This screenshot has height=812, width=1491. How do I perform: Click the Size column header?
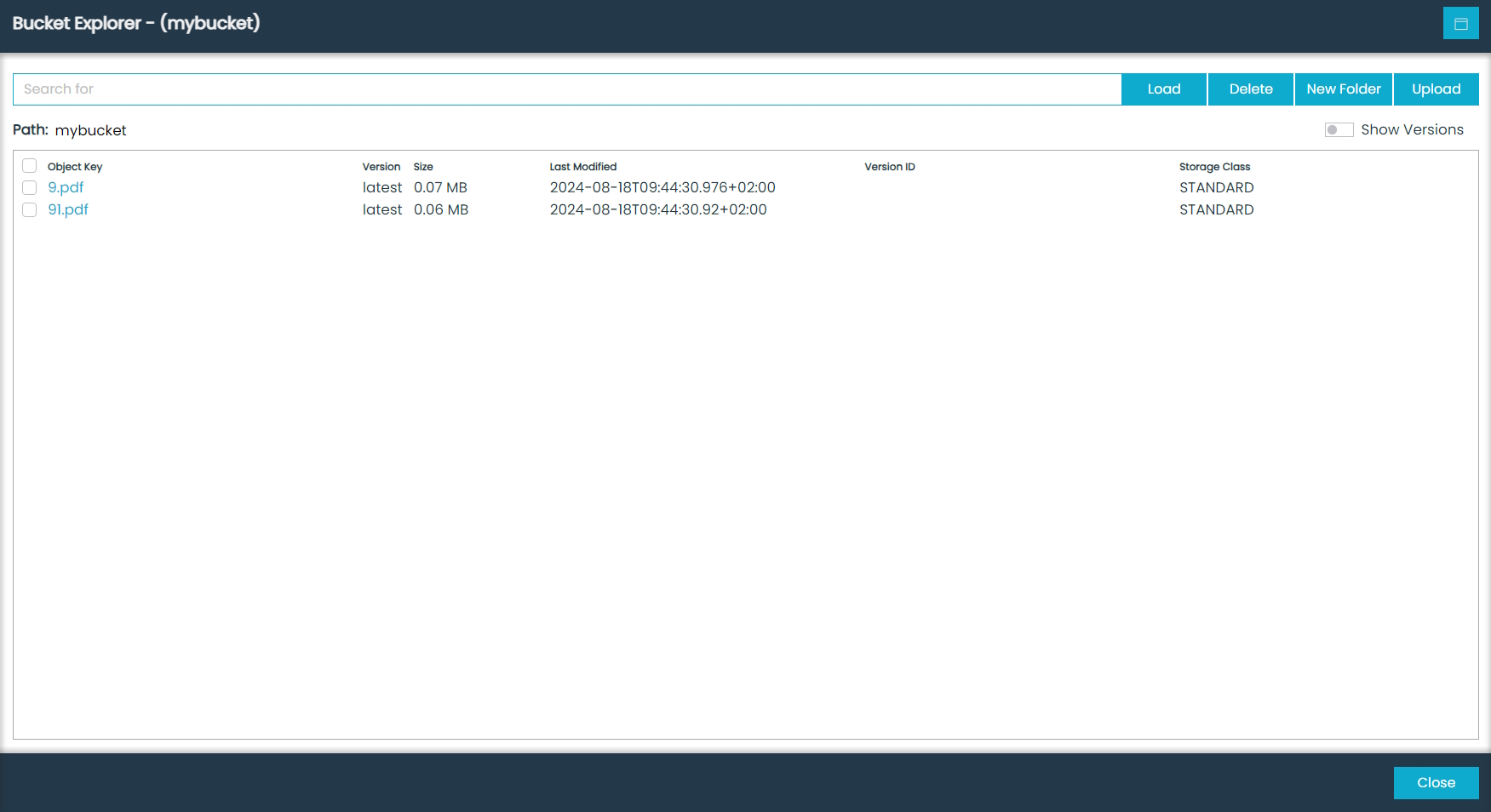[423, 167]
